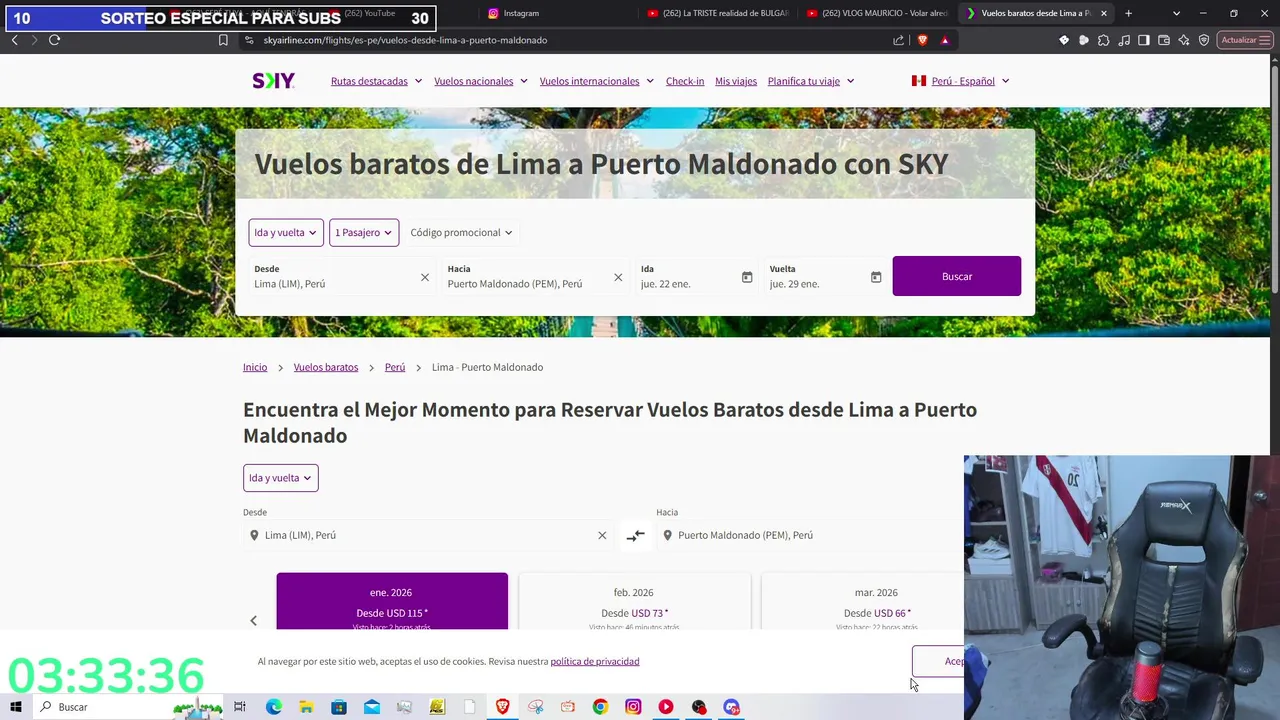
Task: Open the Leo AI sparkle icon
Action: [x=1184, y=40]
